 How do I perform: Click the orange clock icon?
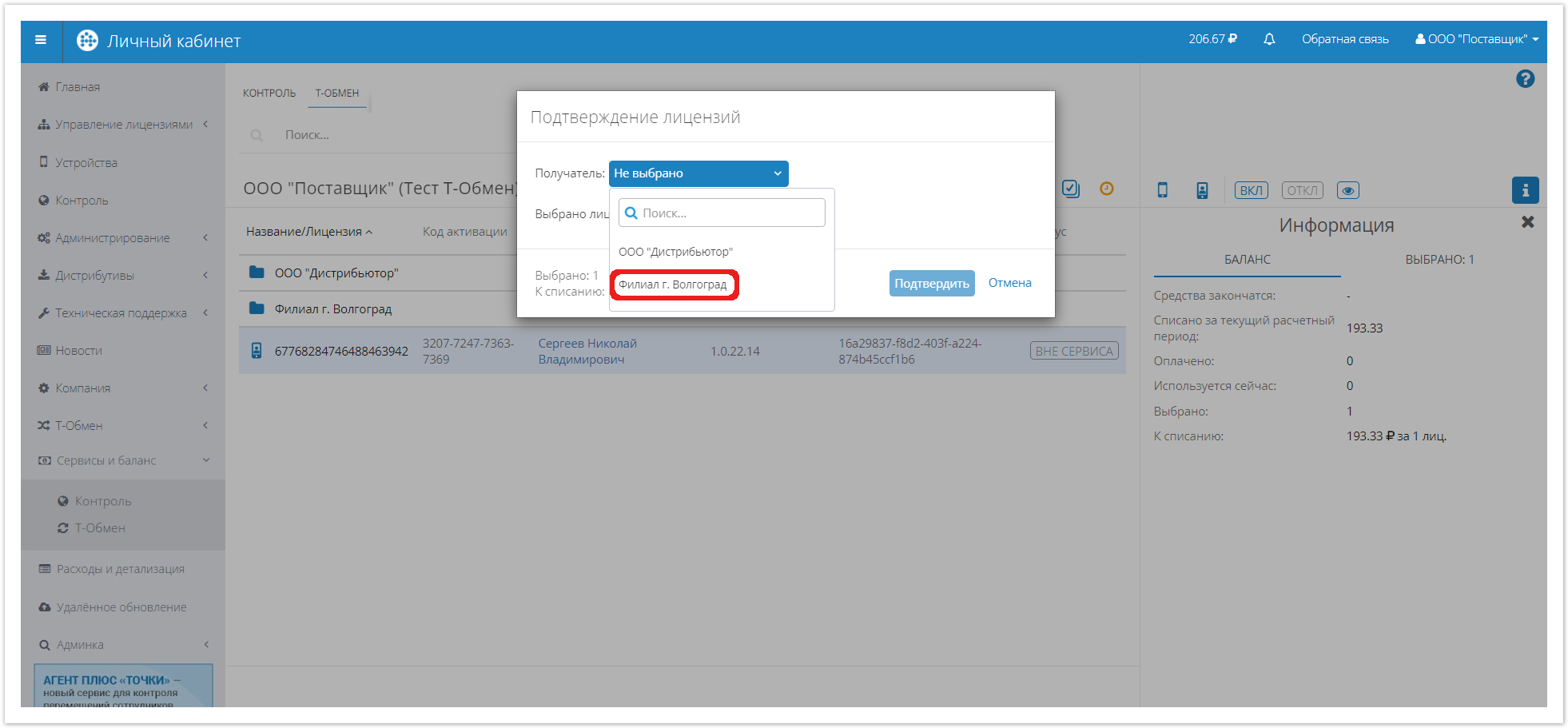(1106, 189)
